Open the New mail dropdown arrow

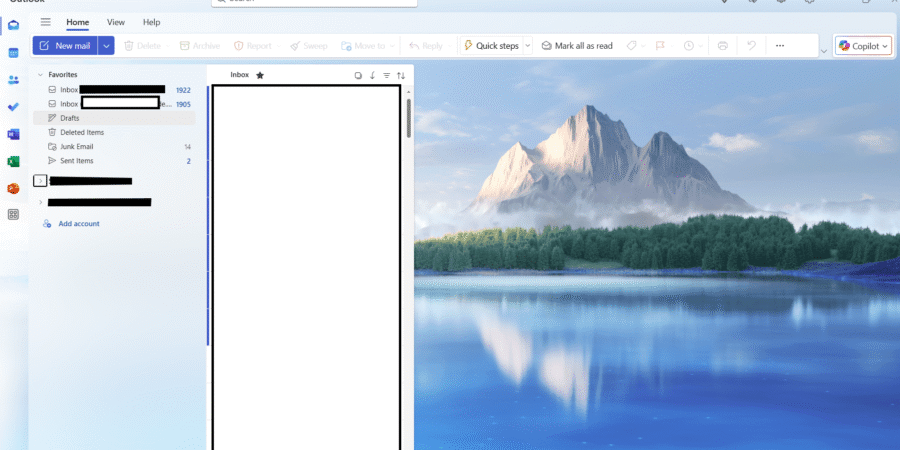(x=106, y=46)
